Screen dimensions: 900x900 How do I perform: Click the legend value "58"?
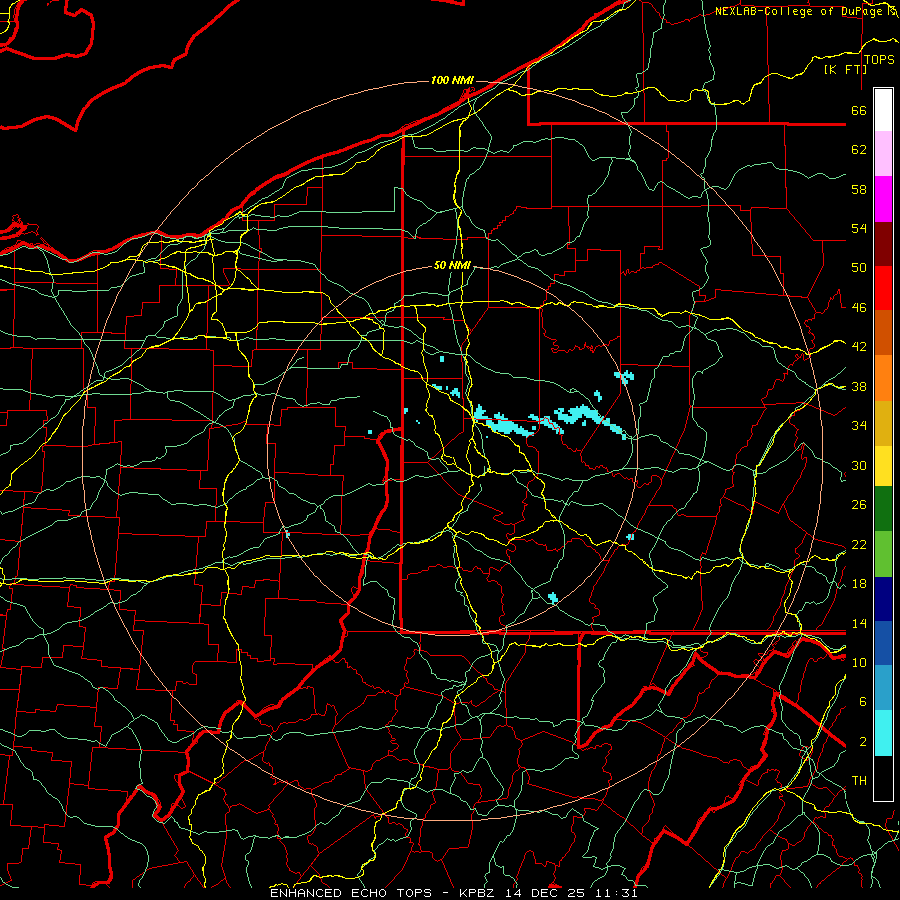pyautogui.click(x=859, y=189)
